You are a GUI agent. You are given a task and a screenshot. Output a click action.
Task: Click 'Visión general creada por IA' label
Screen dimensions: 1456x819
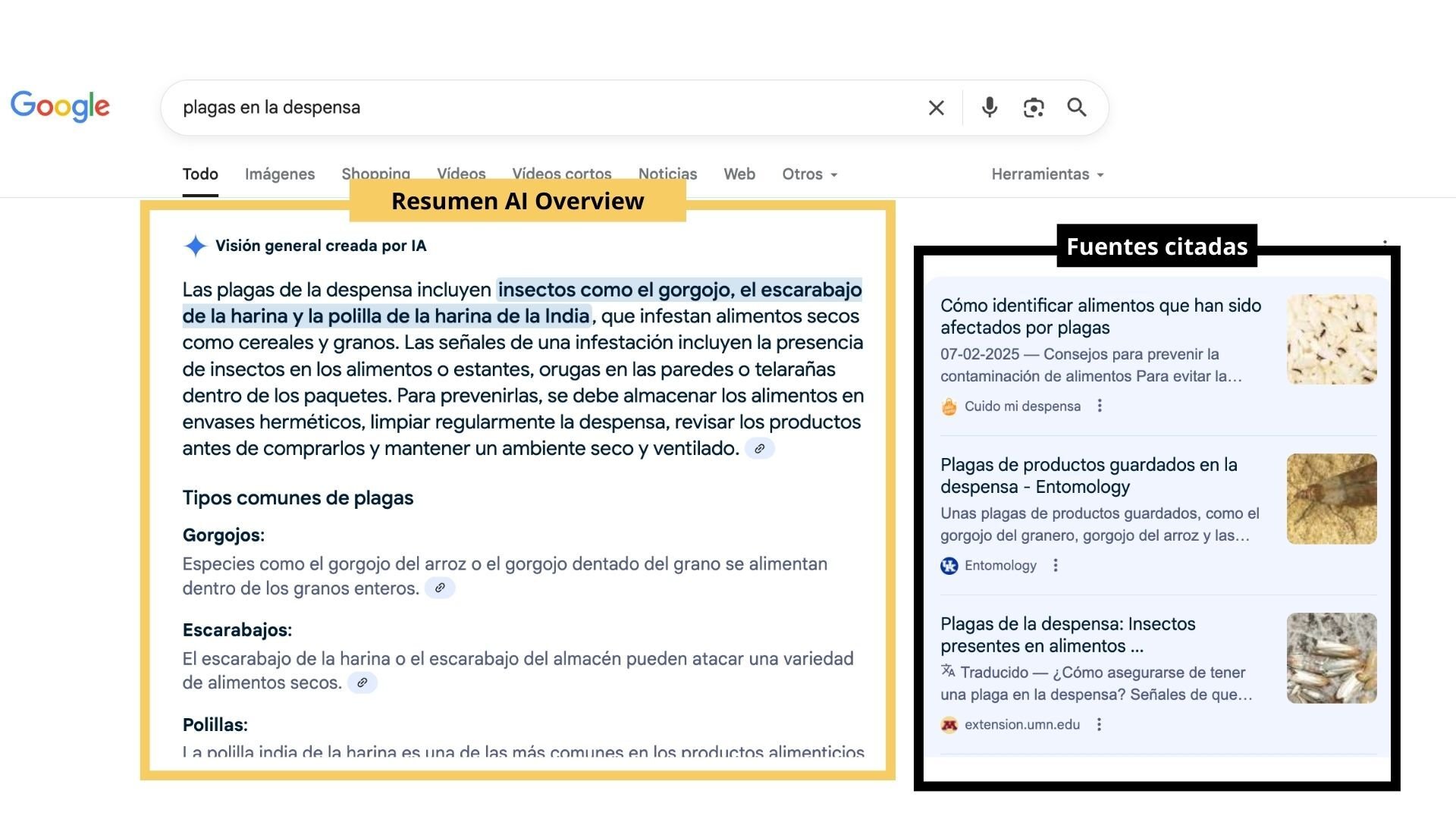tap(321, 246)
